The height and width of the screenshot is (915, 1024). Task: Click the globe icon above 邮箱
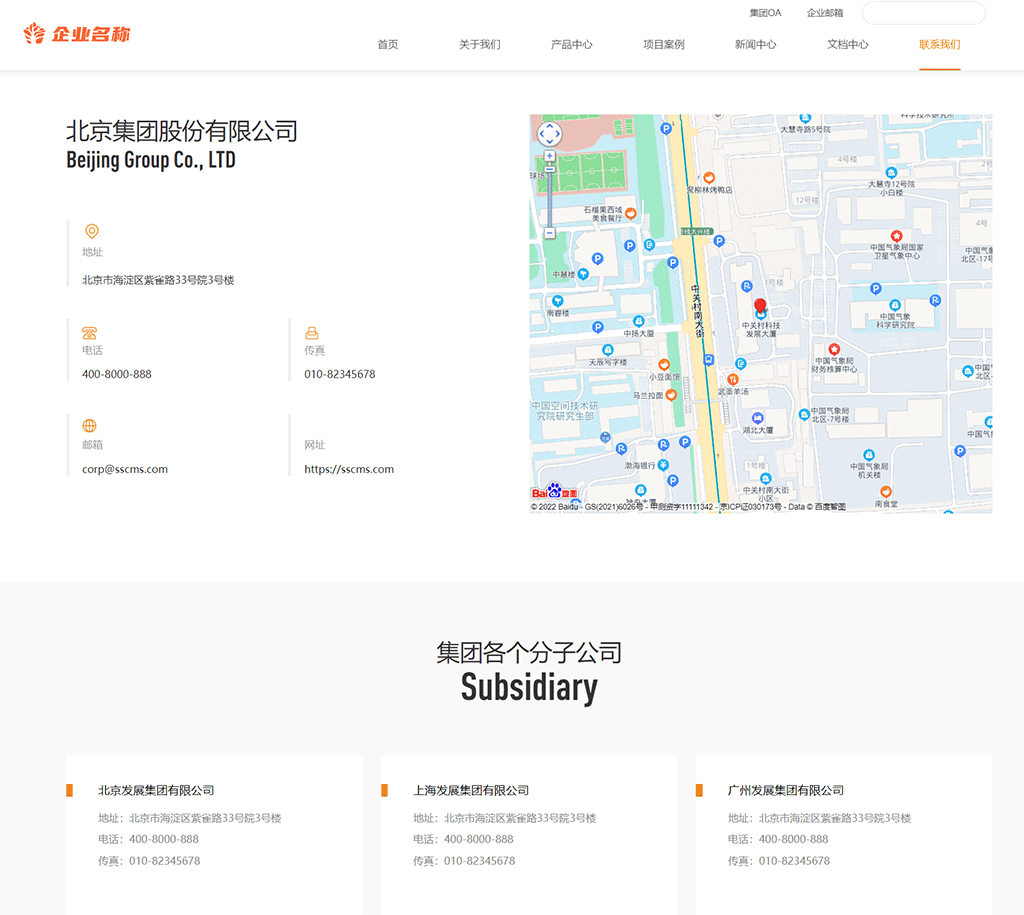click(x=90, y=426)
